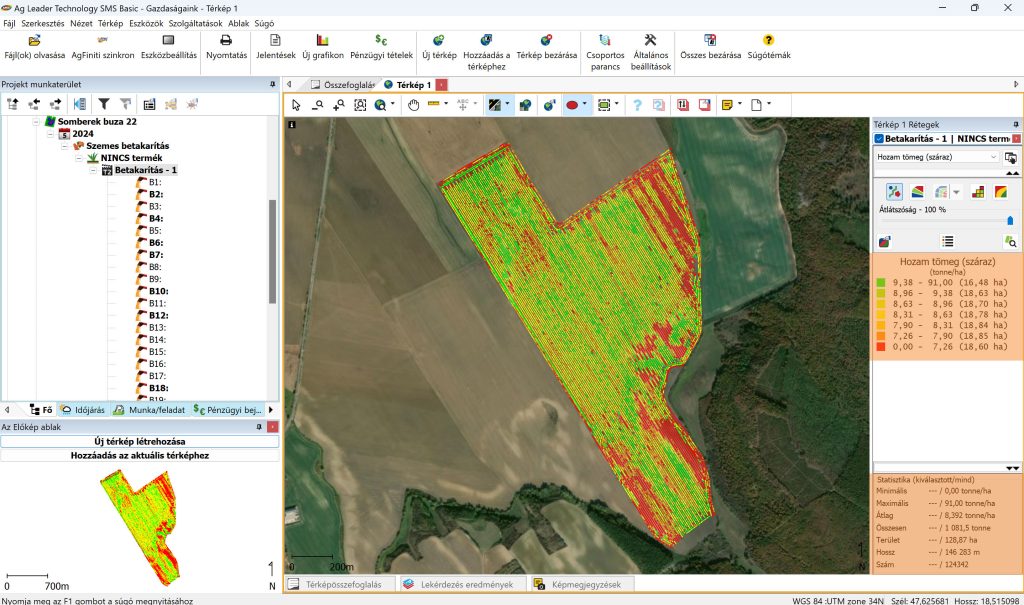Uncheck the Betakarítás - 1 layer checkbox
1024x605 pixels.
point(879,139)
